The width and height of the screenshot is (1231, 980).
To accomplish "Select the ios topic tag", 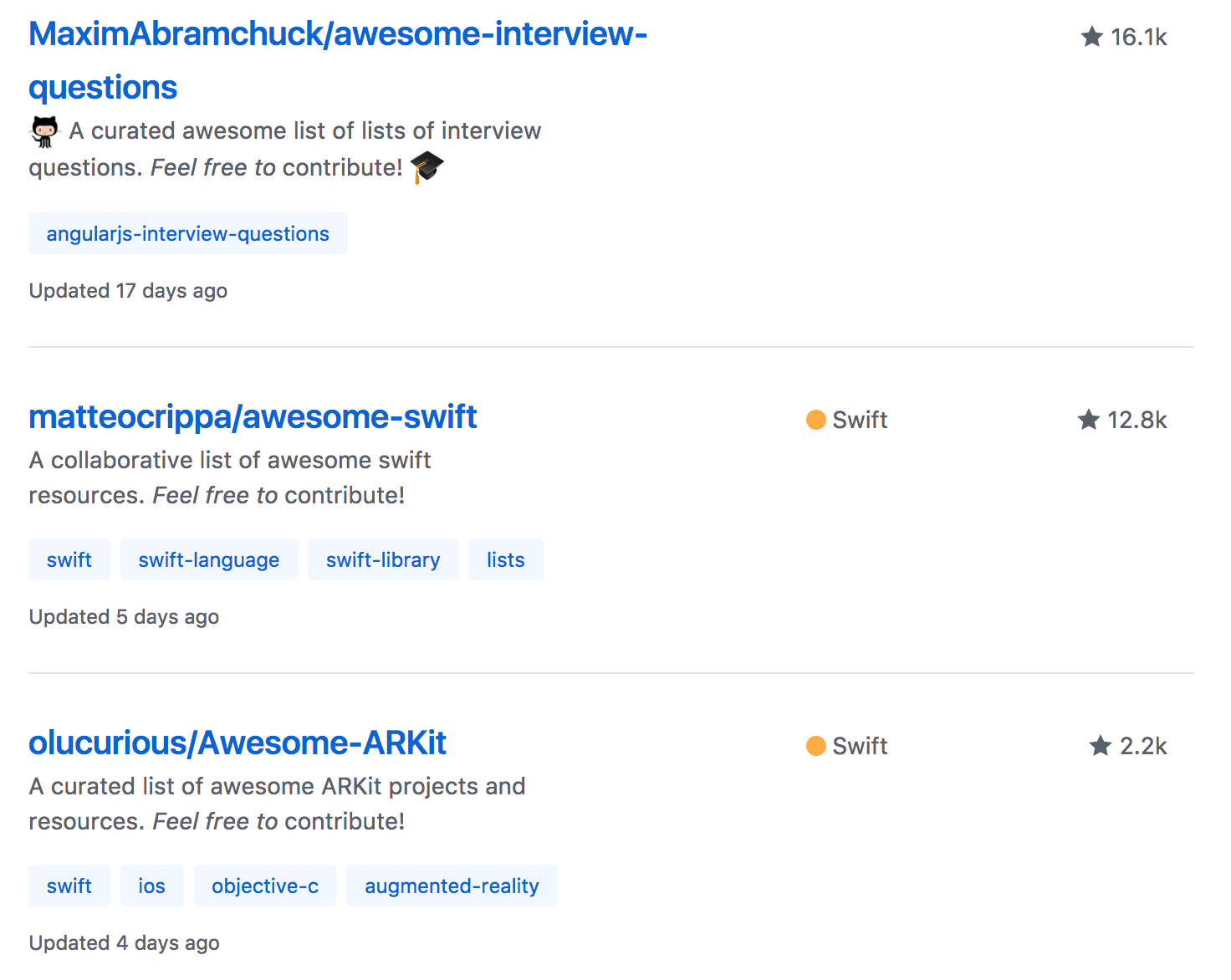I will (151, 886).
